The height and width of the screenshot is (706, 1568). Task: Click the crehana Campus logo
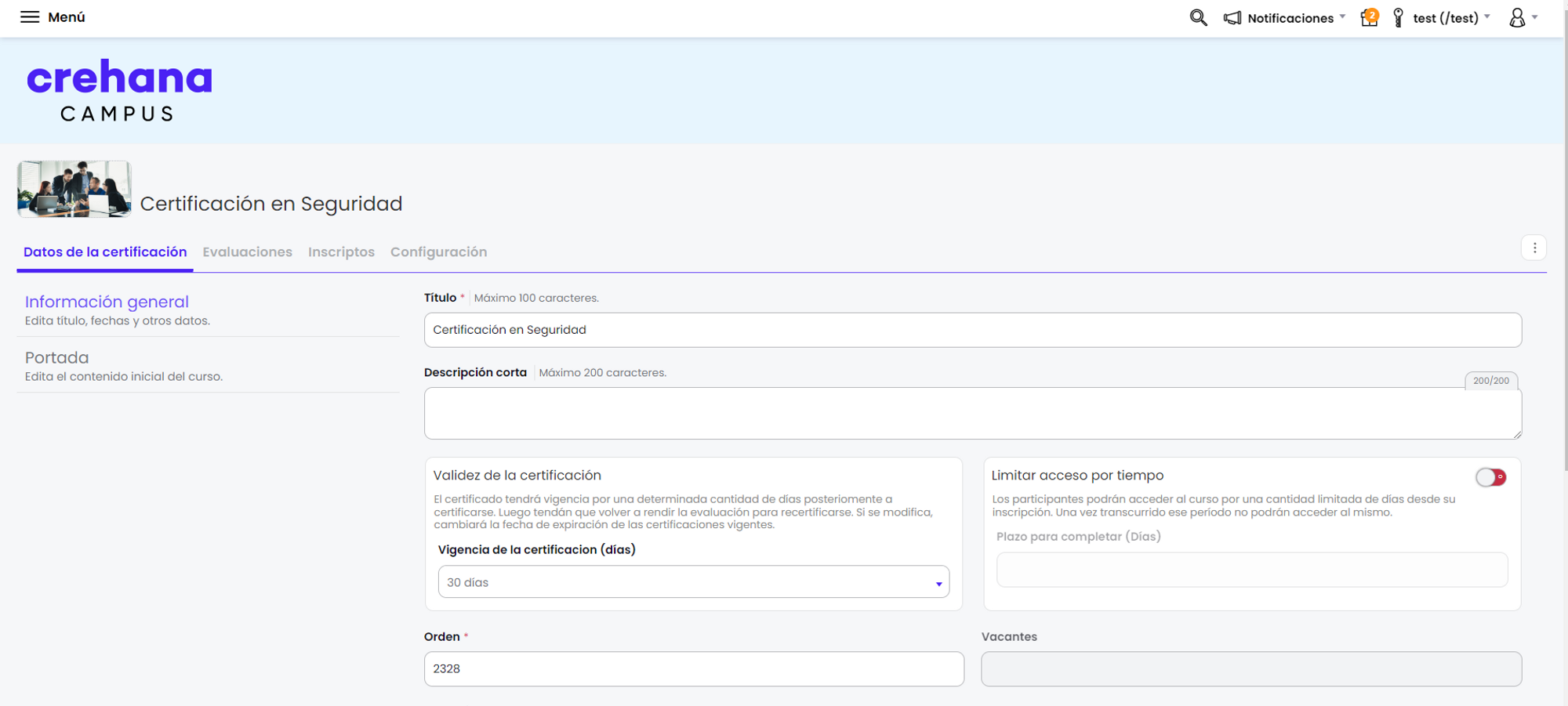pyautogui.click(x=119, y=90)
